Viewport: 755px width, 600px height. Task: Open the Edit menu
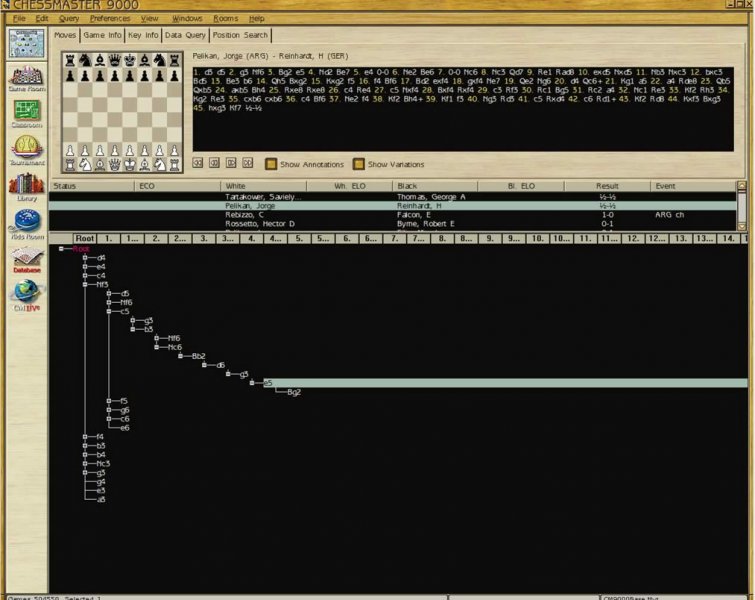42,18
